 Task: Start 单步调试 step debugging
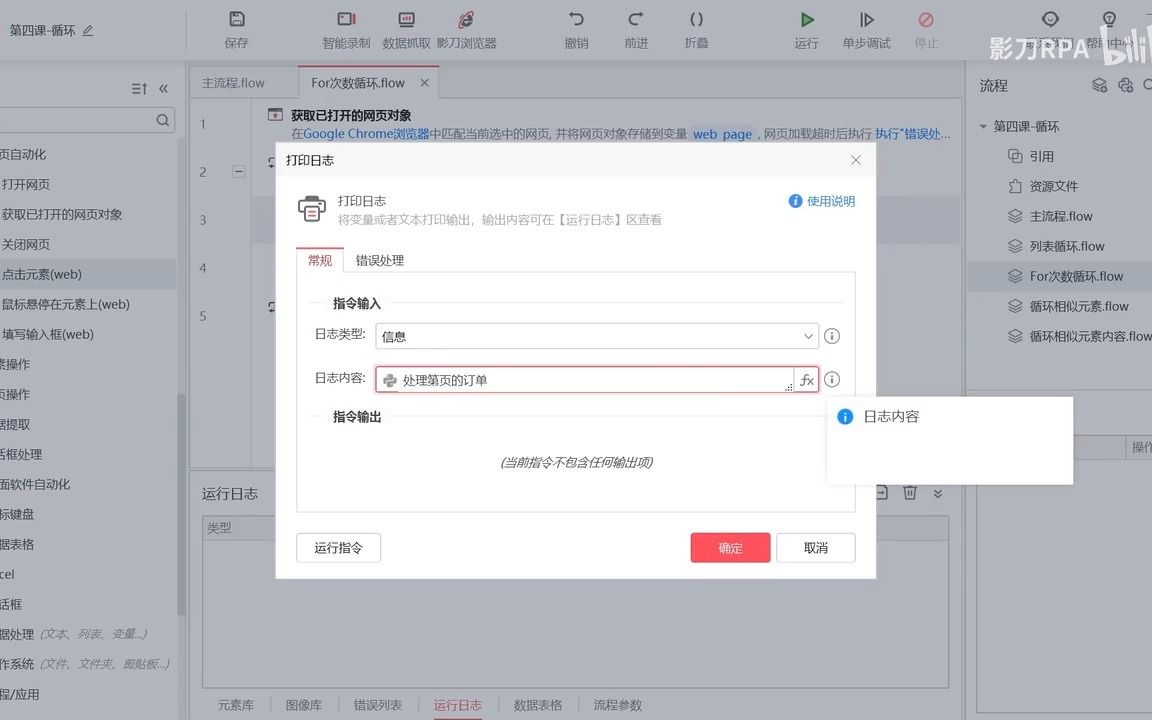[x=866, y=27]
